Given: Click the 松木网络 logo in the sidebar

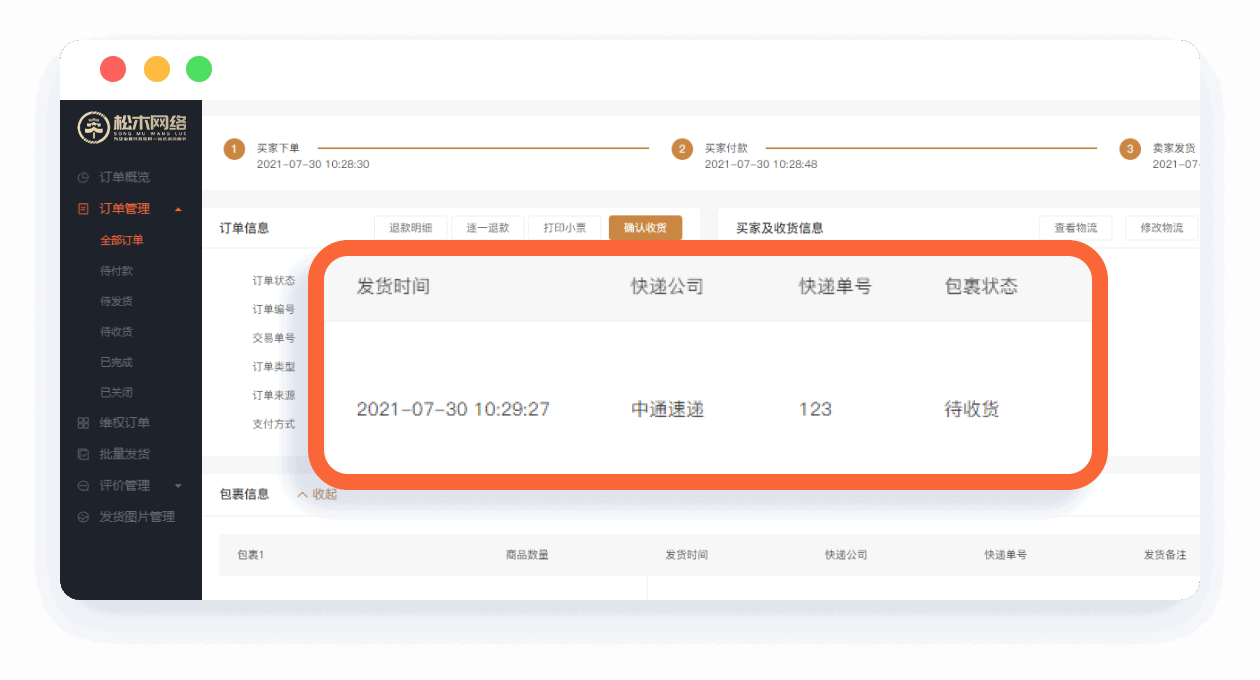Looking at the screenshot, I should coord(132,127).
